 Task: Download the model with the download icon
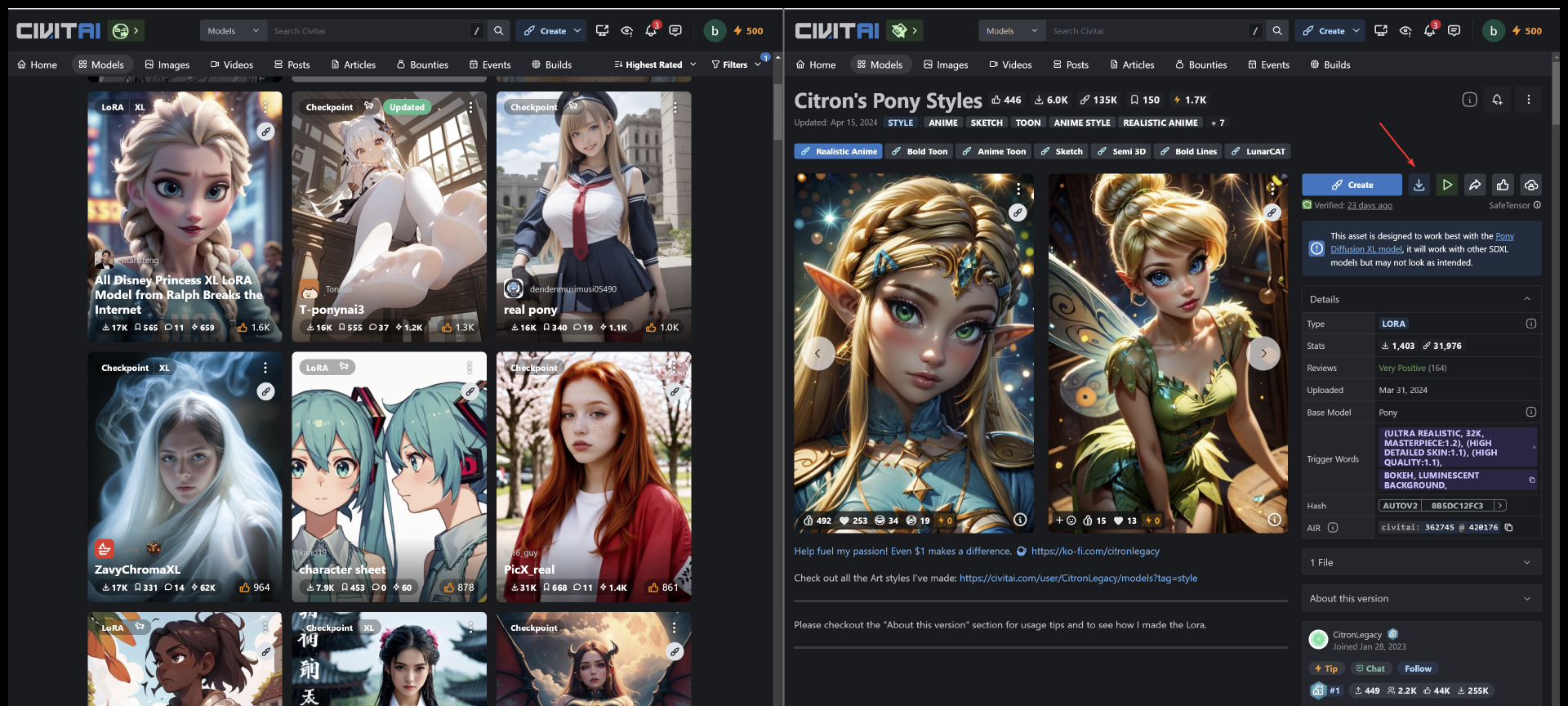tap(1419, 185)
